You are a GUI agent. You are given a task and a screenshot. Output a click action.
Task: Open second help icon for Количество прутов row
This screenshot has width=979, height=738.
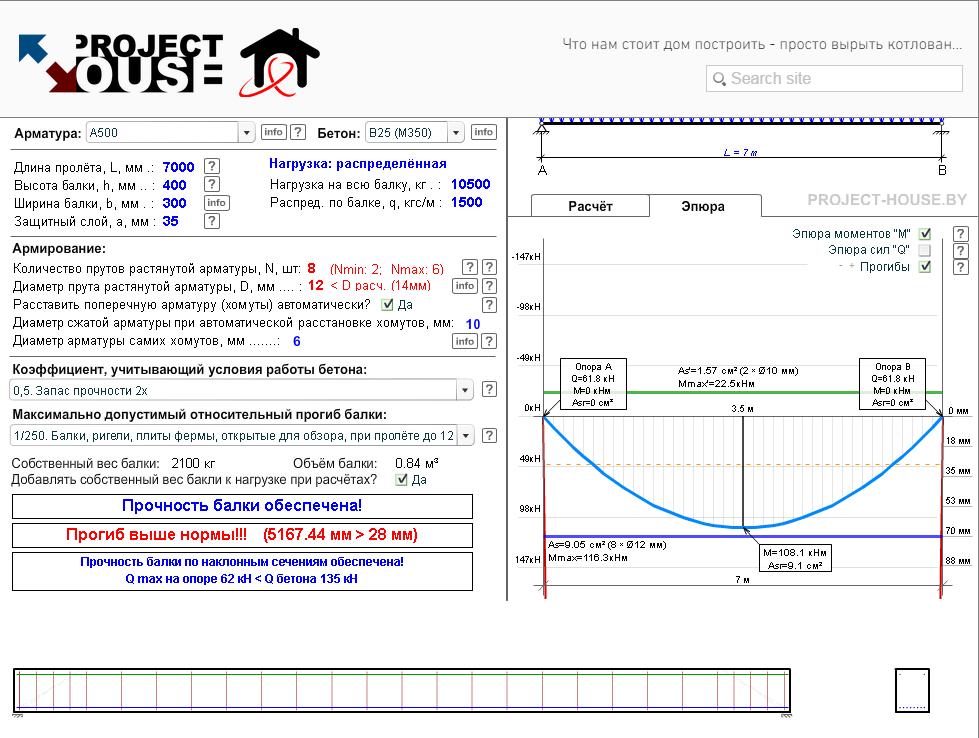coord(490,267)
